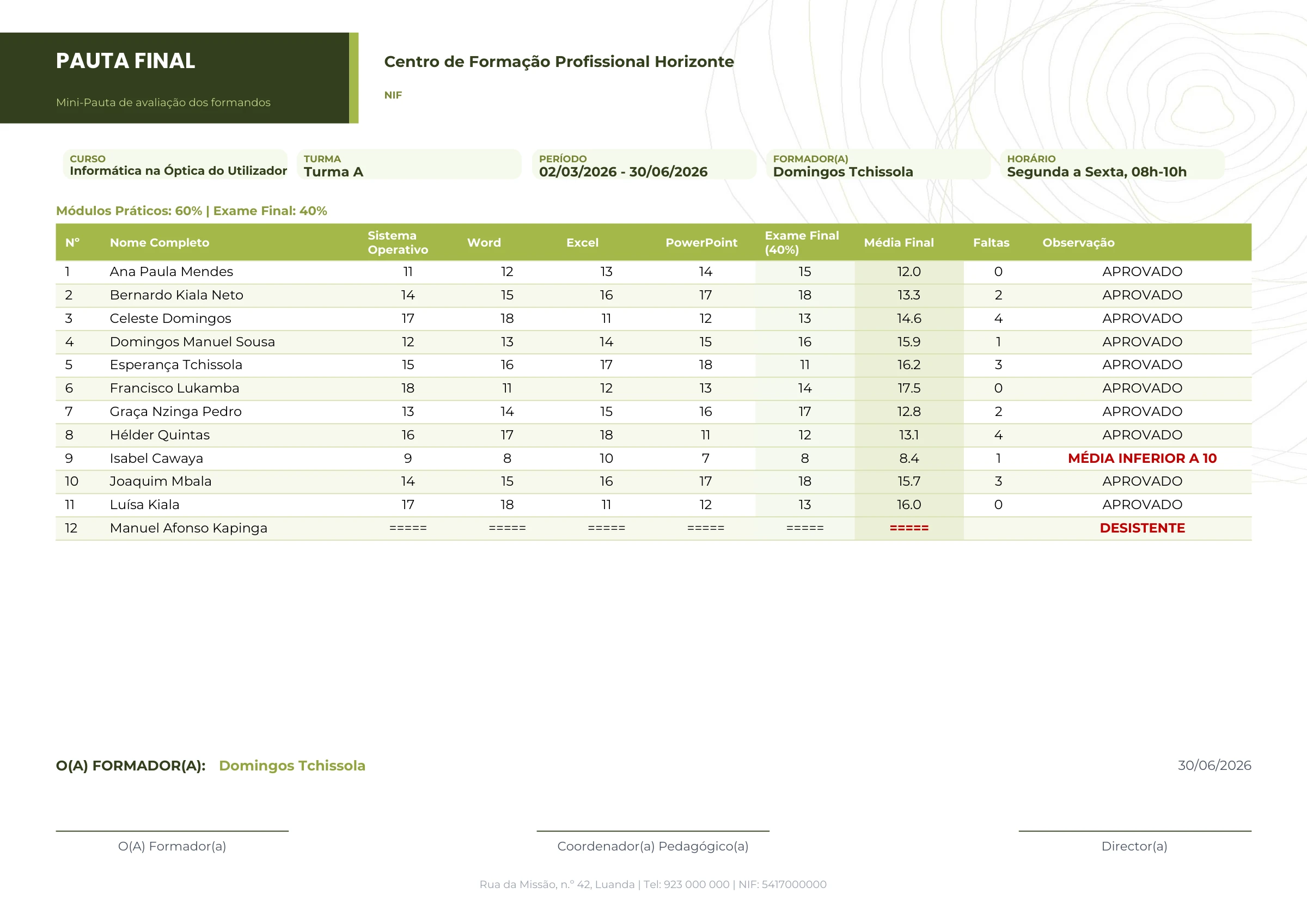Select the name 'Bernardo Kiala Neto'
This screenshot has width=1307, height=924.
pyautogui.click(x=176, y=295)
